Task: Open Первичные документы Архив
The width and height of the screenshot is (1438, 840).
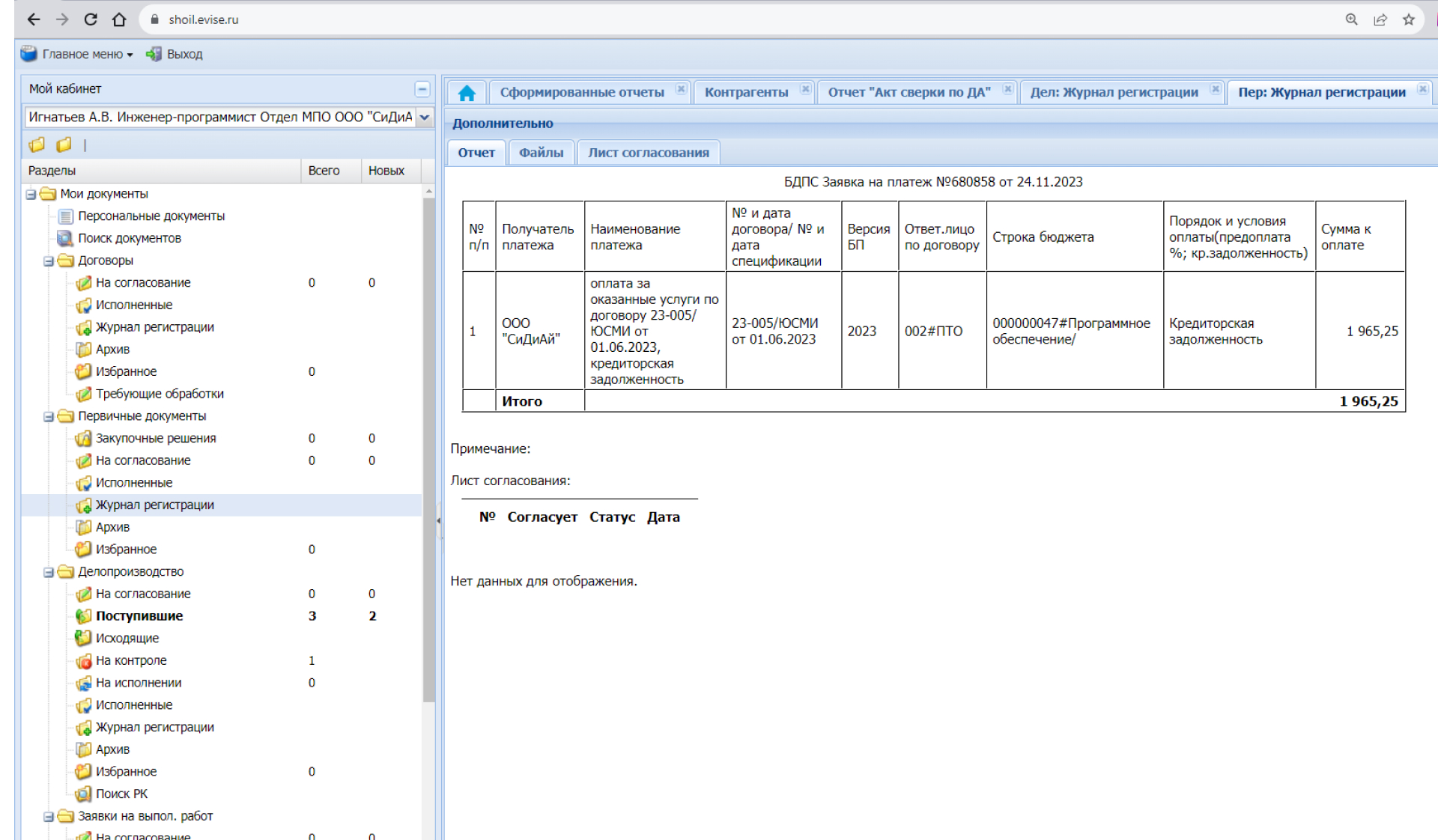Action: click(112, 527)
